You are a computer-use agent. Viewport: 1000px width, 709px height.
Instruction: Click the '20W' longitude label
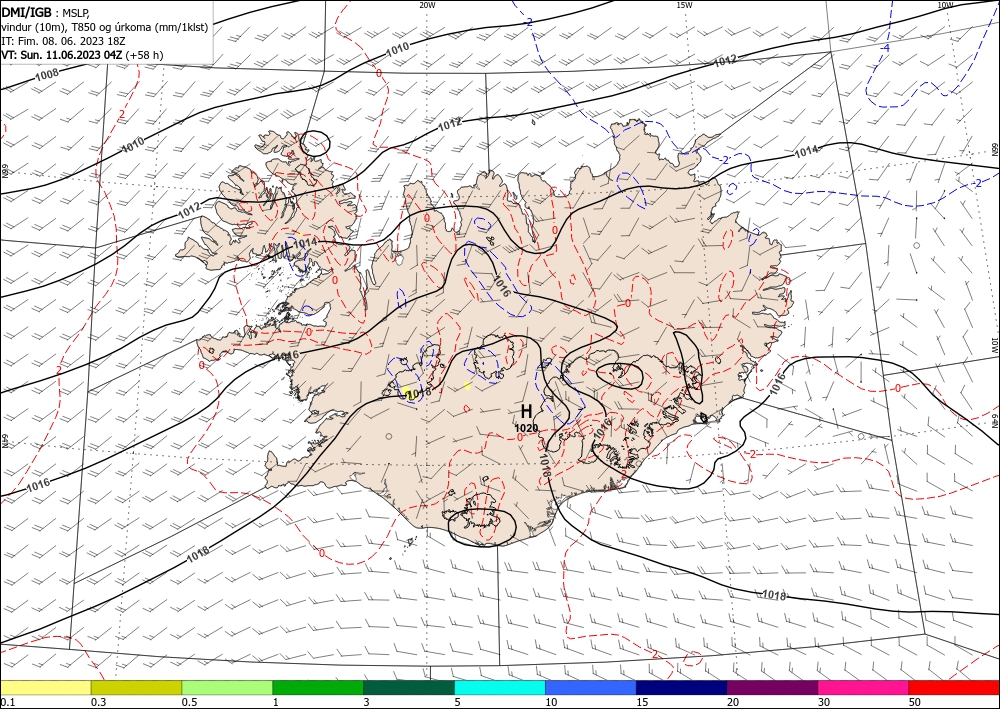point(427,5)
